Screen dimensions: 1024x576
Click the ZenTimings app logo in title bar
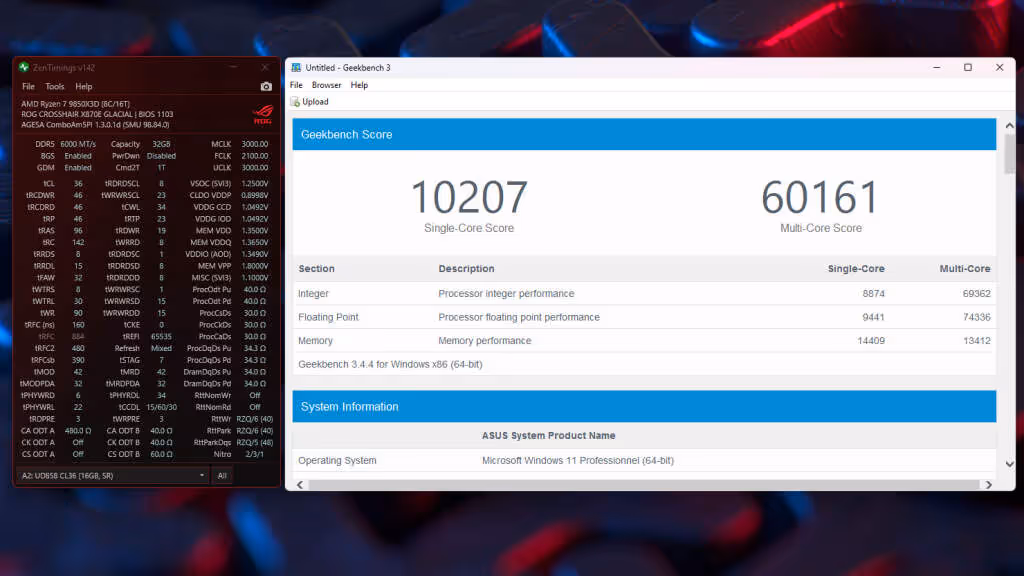(24, 67)
